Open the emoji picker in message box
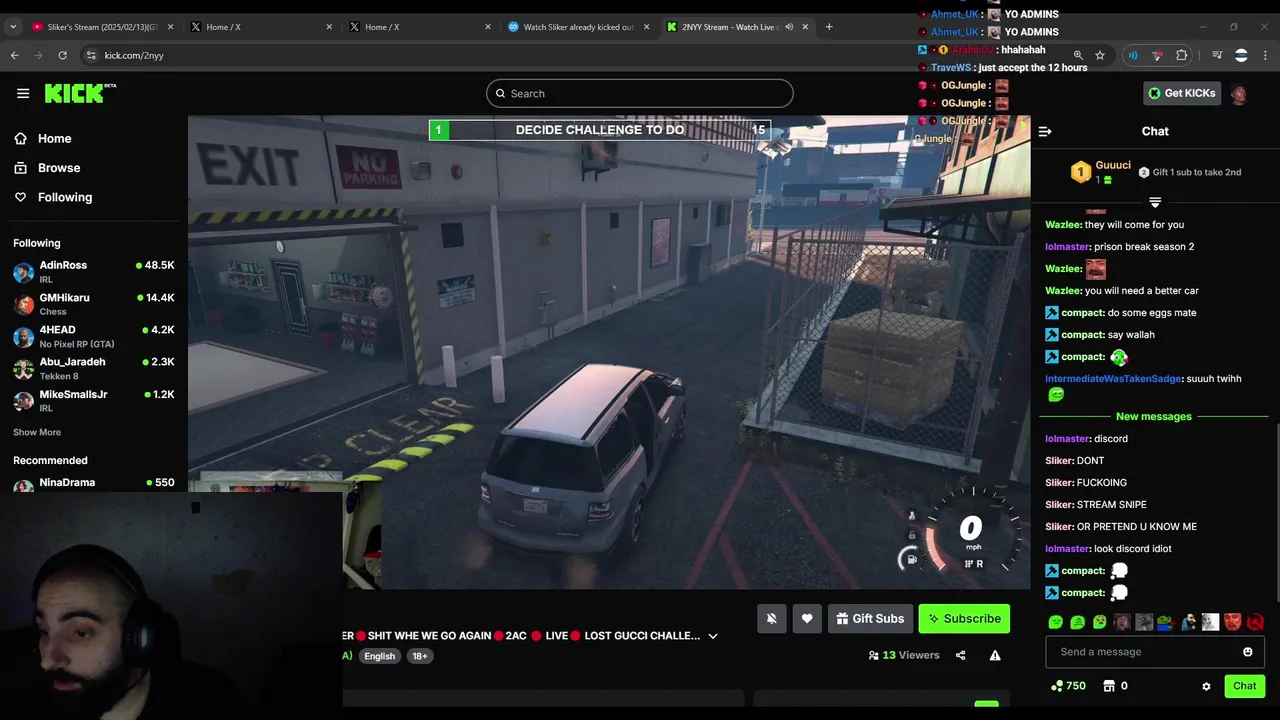 (1247, 652)
